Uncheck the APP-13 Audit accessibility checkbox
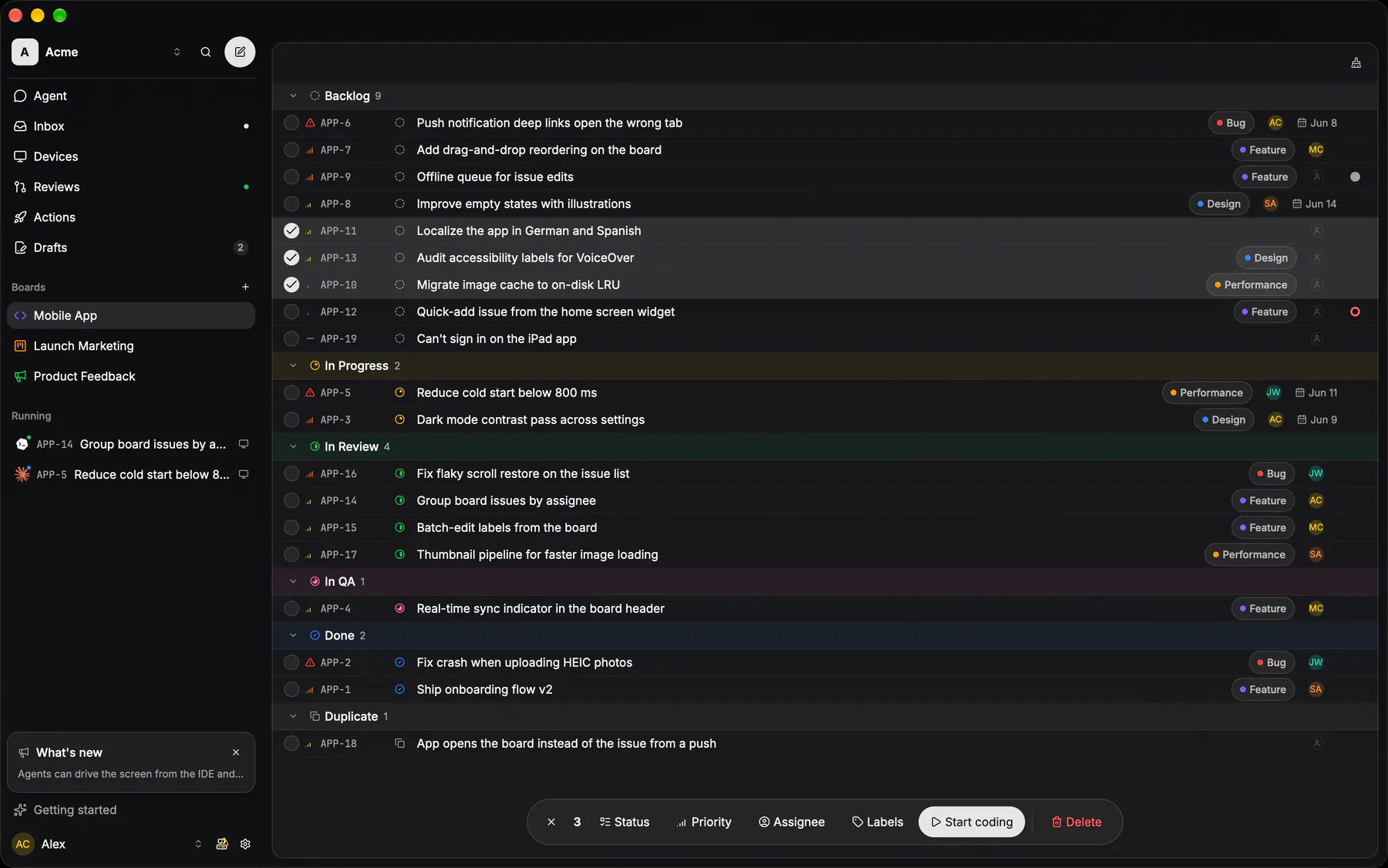 [291, 257]
